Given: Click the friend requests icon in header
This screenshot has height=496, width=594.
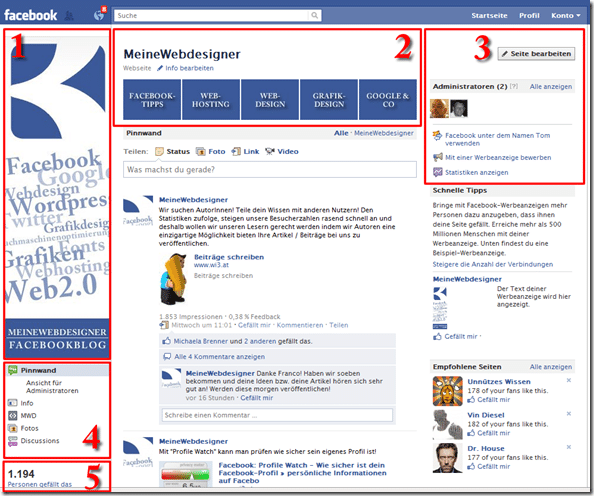Looking at the screenshot, I should point(69,16).
